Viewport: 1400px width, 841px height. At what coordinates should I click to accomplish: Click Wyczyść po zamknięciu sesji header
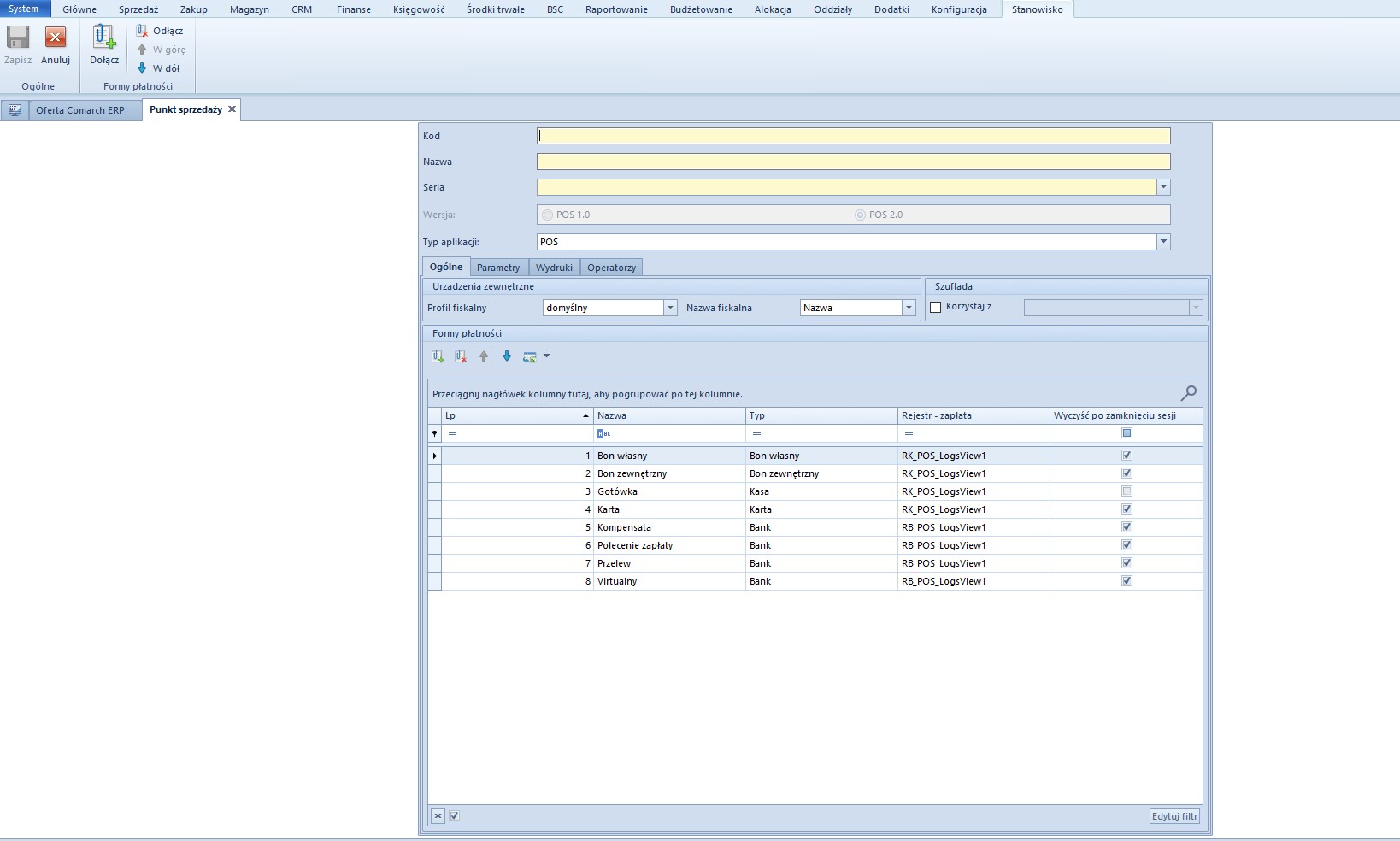(1126, 415)
